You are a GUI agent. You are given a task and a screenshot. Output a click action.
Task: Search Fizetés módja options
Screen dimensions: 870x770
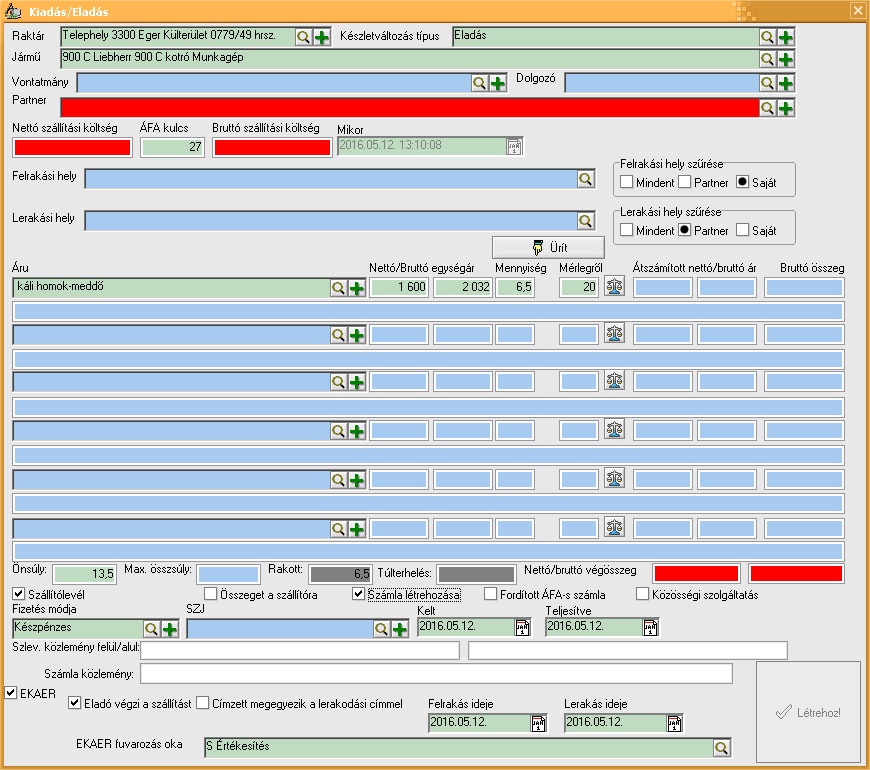151,629
